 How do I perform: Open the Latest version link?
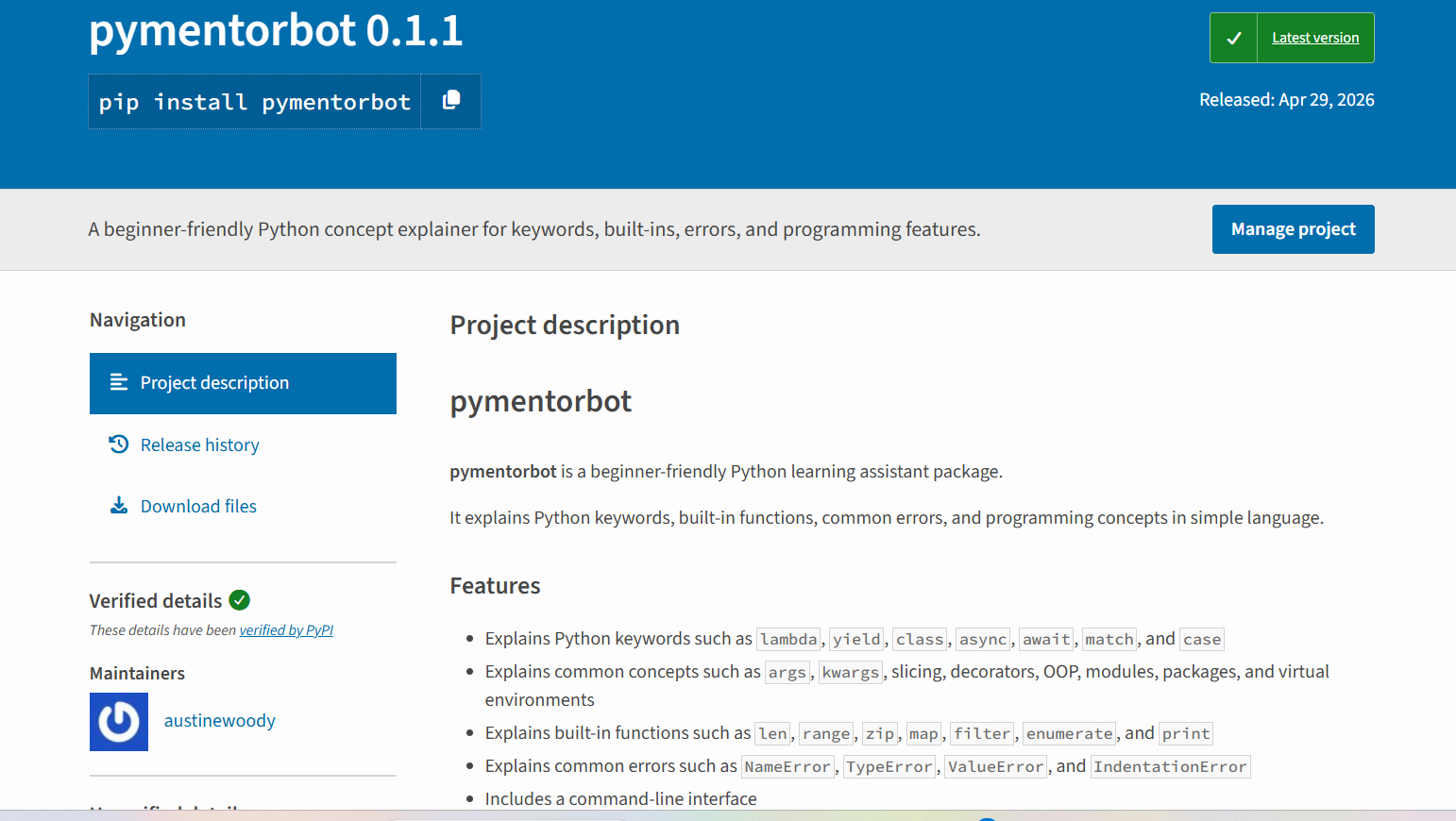click(1315, 38)
